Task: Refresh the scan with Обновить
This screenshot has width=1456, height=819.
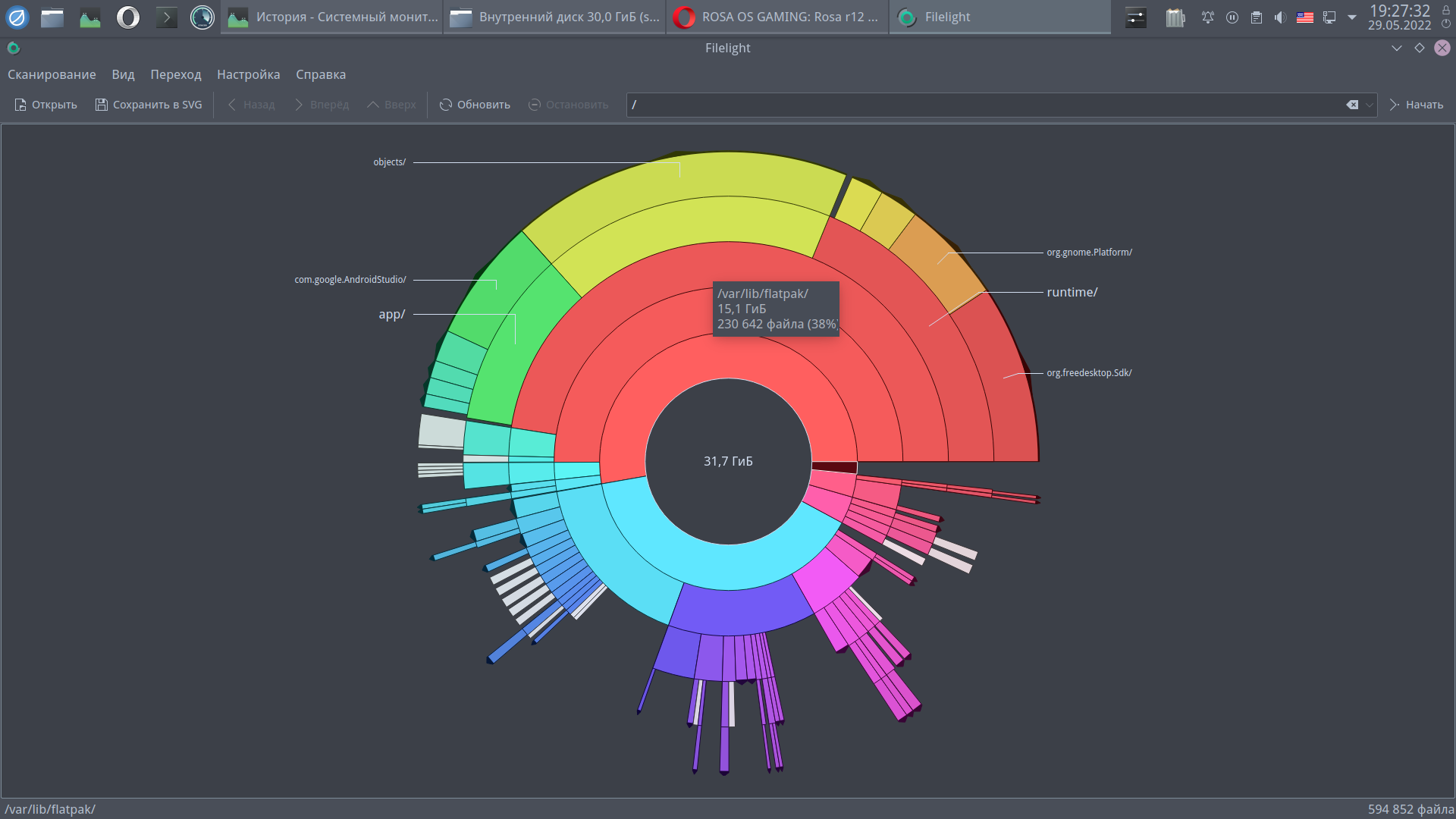Action: click(475, 105)
